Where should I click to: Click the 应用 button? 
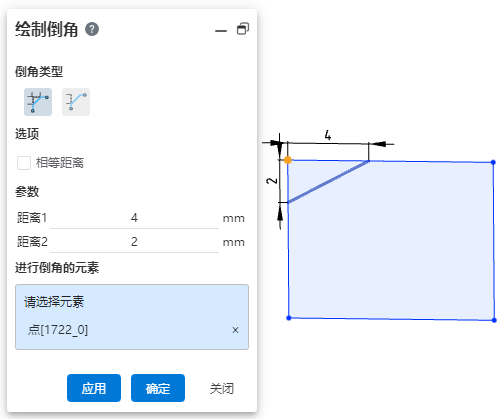click(x=94, y=388)
